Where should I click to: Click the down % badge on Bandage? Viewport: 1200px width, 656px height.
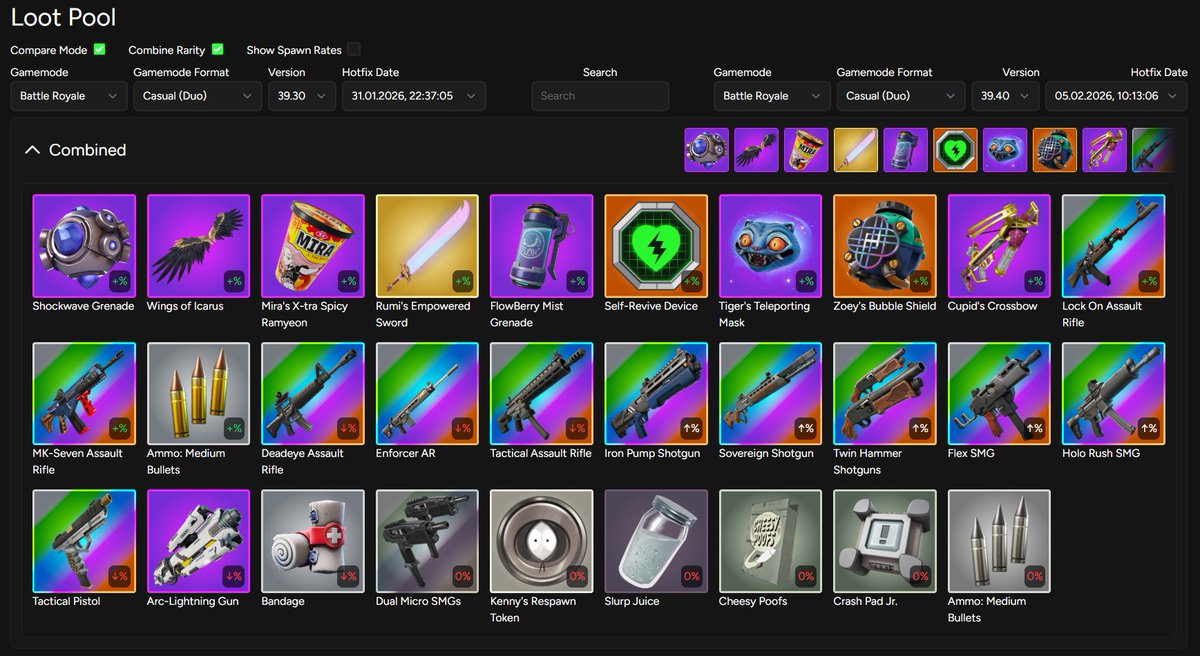tap(348, 576)
